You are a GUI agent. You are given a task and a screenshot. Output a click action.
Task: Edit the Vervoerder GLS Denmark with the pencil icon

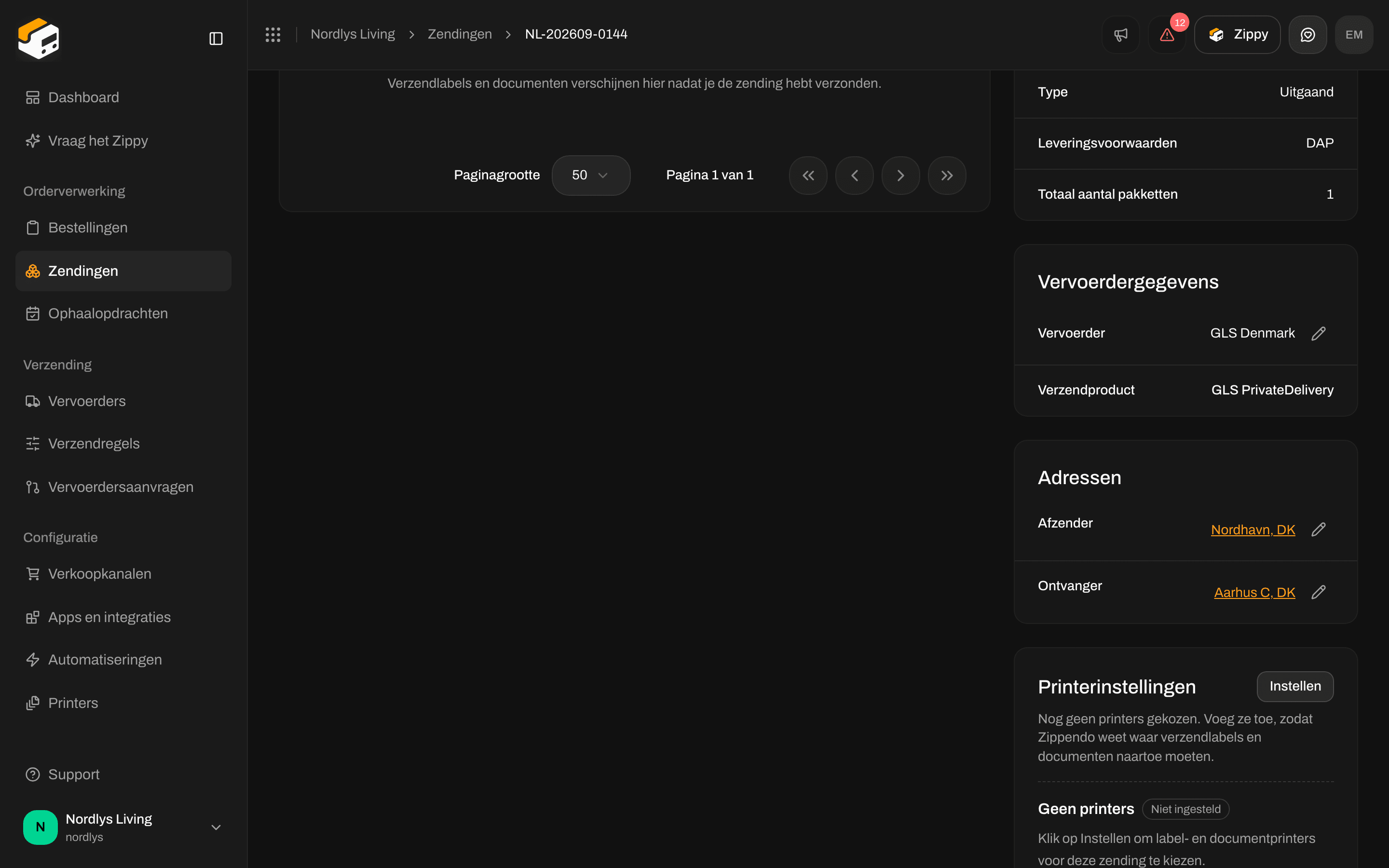(x=1319, y=334)
